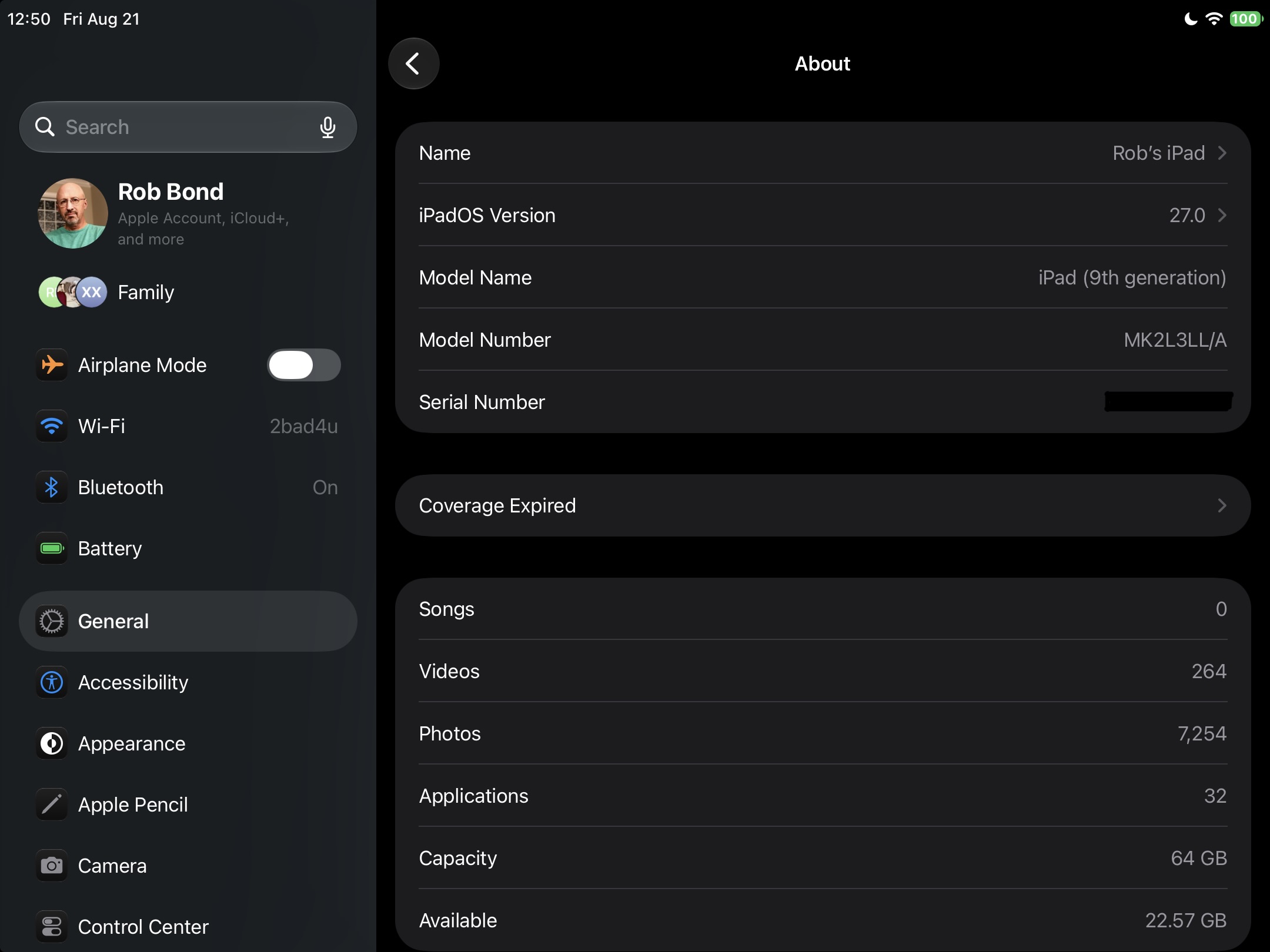
Task: Tap the battery 100 status indicator
Action: [x=1246, y=19]
